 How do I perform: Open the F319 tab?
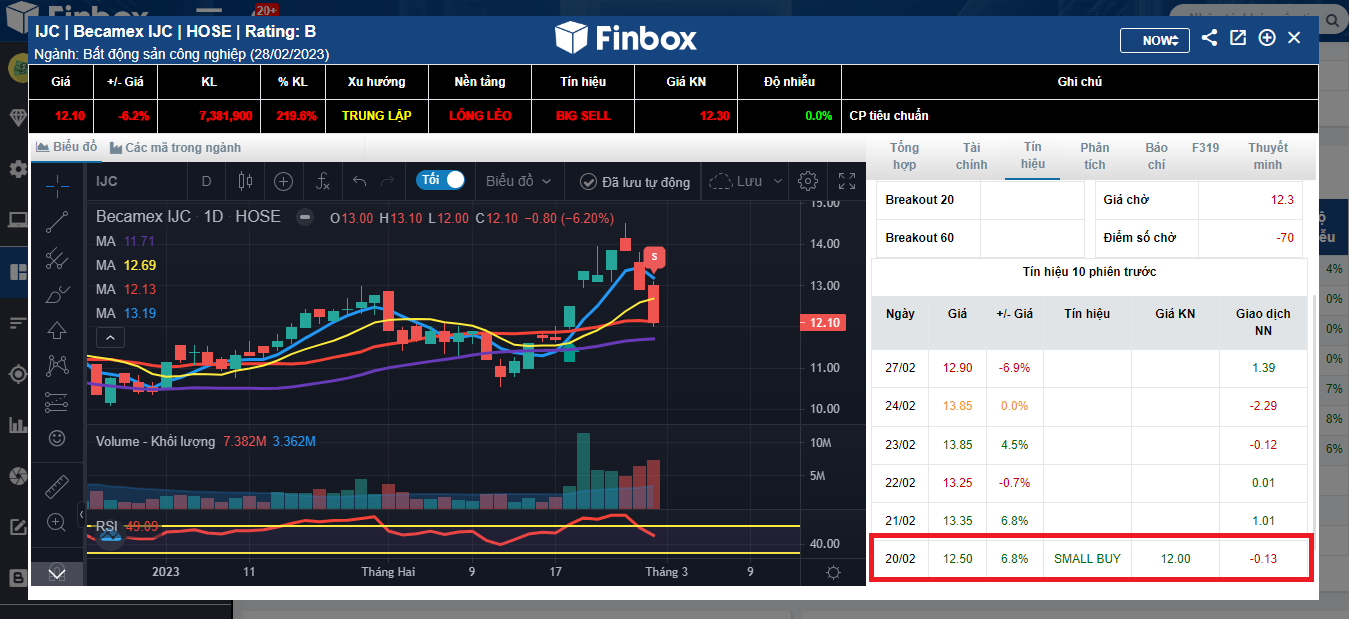tap(1206, 148)
